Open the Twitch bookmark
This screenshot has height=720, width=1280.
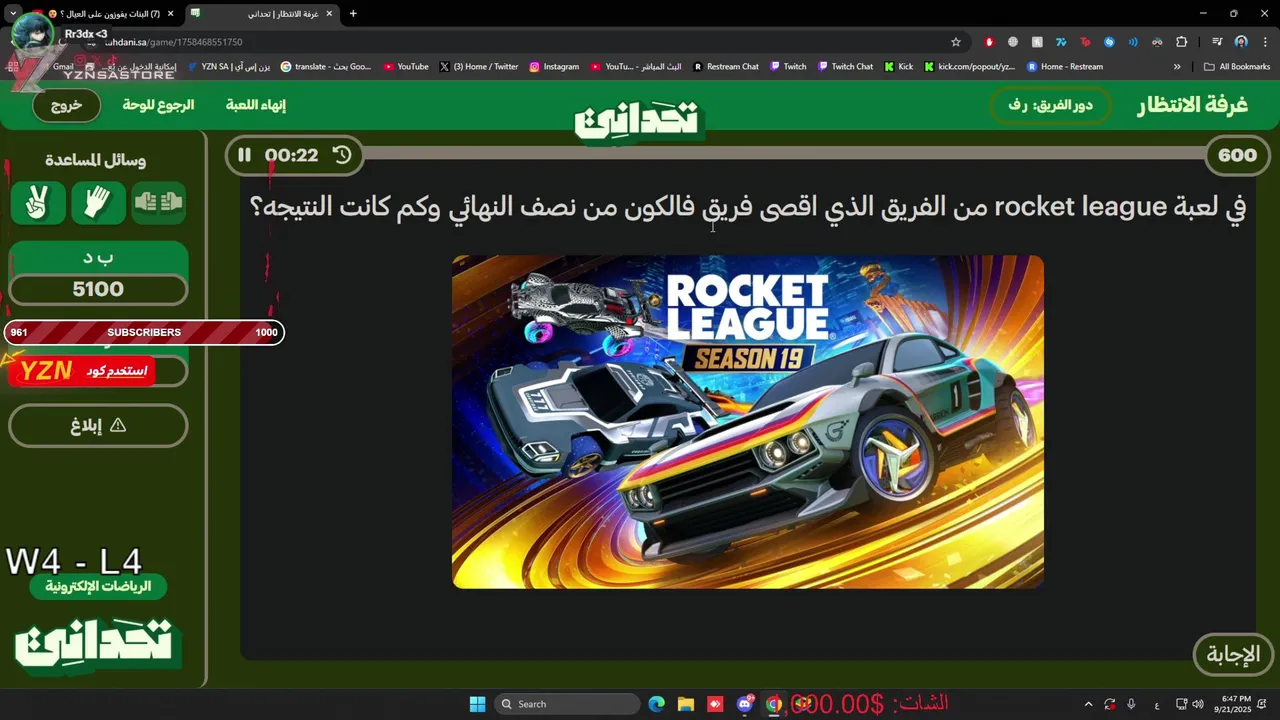point(788,67)
